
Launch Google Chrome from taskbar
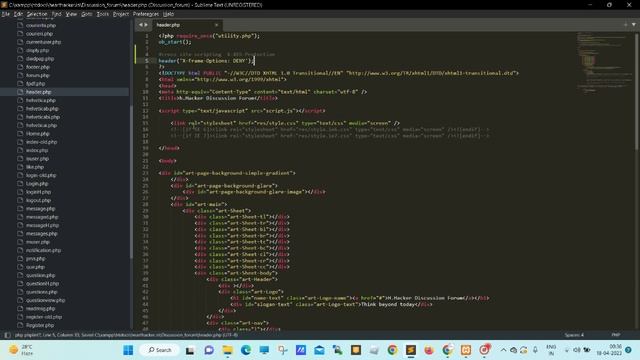click(x=393, y=350)
